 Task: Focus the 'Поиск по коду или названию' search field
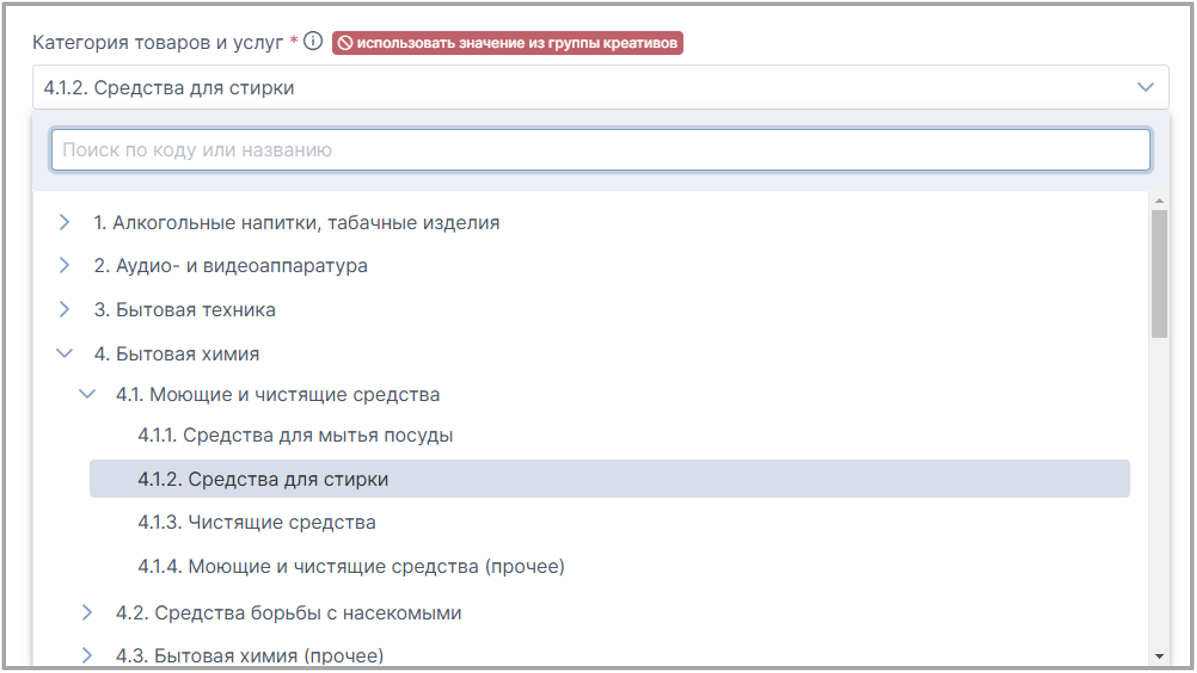click(x=600, y=150)
